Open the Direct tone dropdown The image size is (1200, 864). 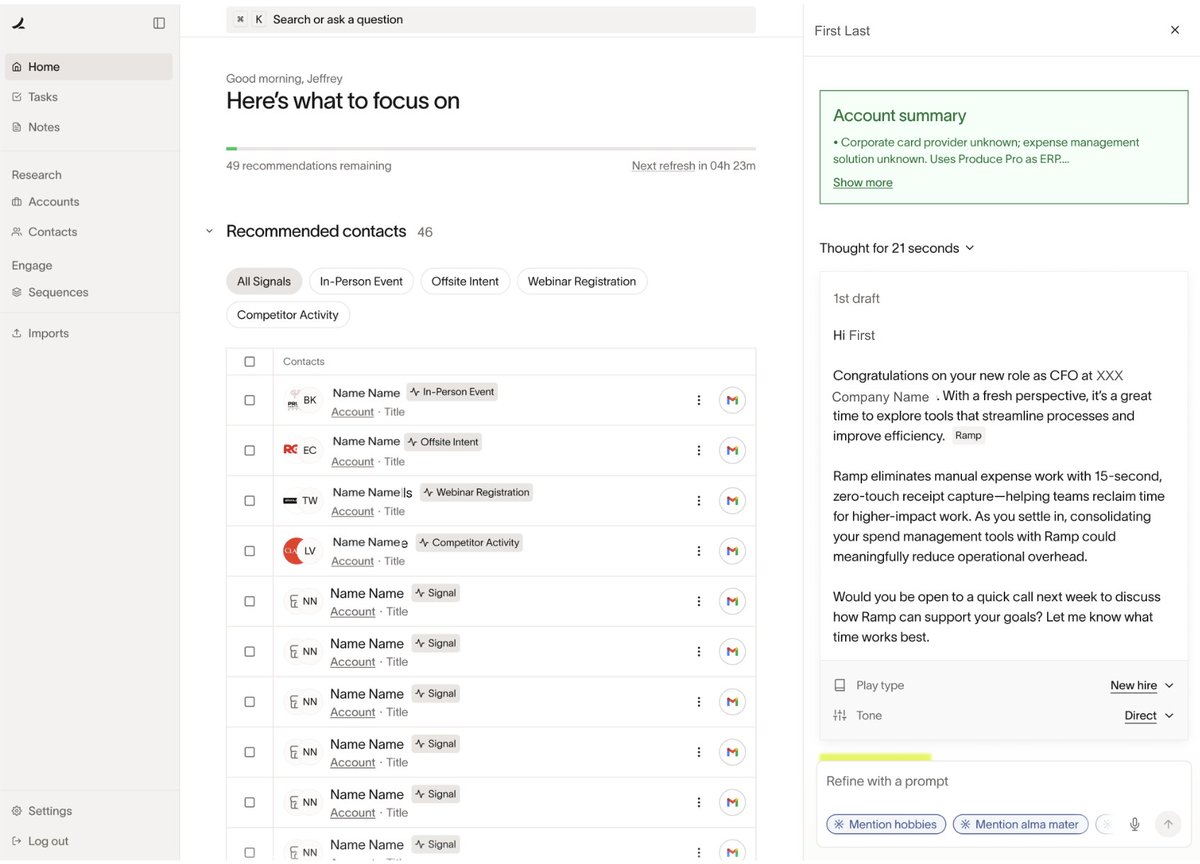tap(1149, 715)
